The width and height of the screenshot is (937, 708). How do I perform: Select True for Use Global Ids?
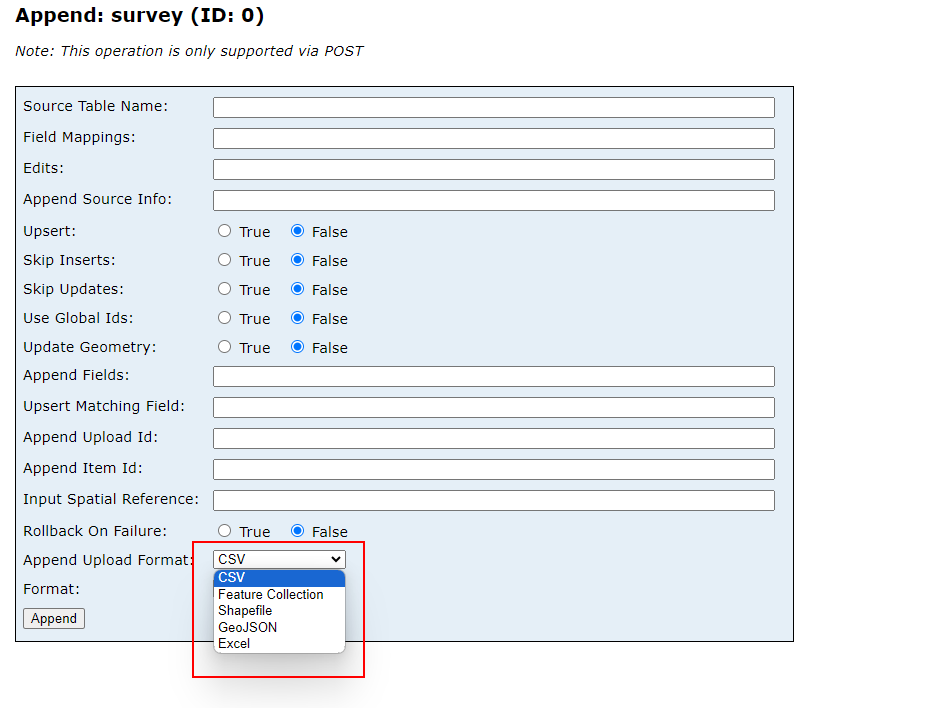[x=225, y=318]
